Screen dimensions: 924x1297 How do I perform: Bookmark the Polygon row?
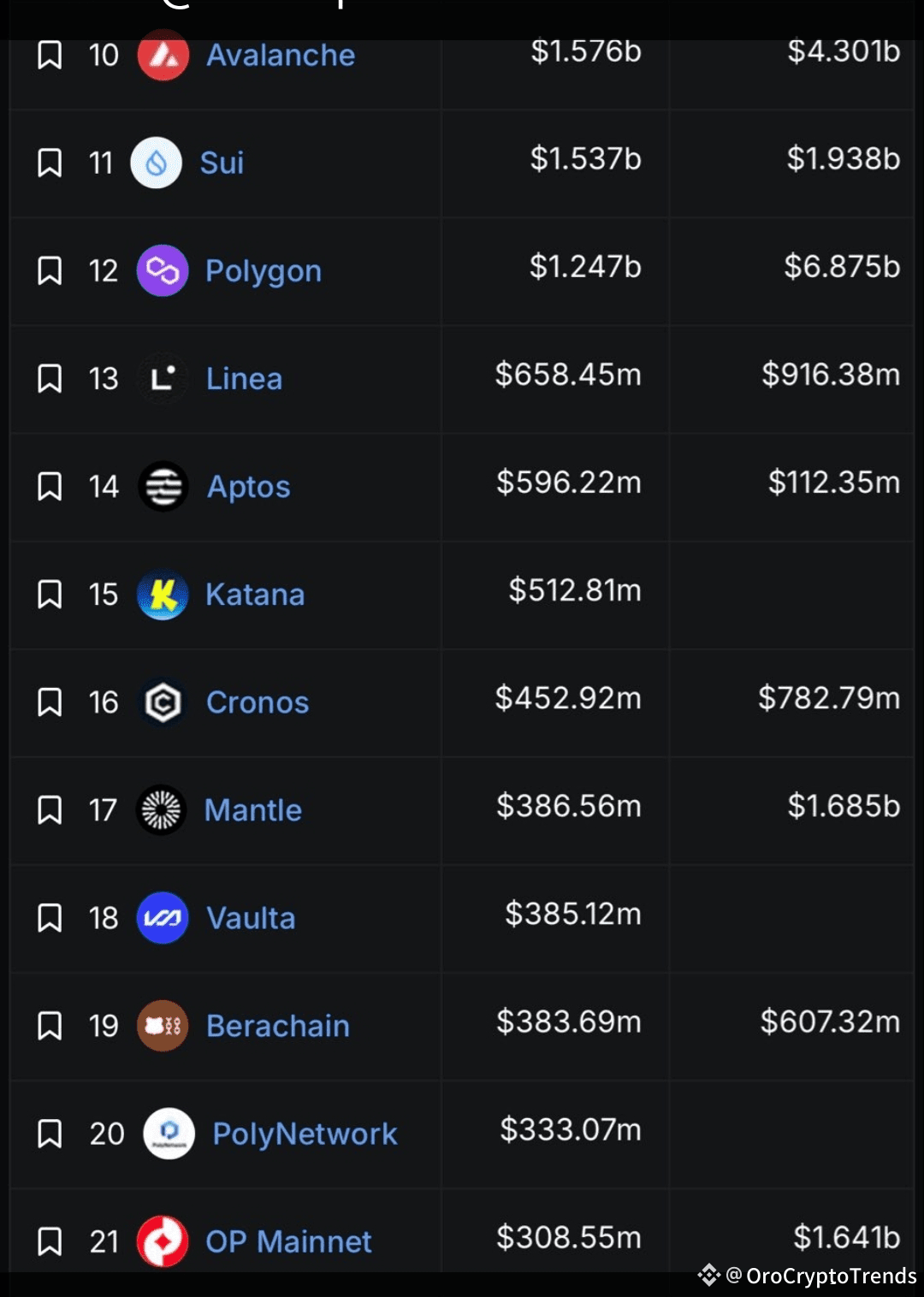(50, 270)
